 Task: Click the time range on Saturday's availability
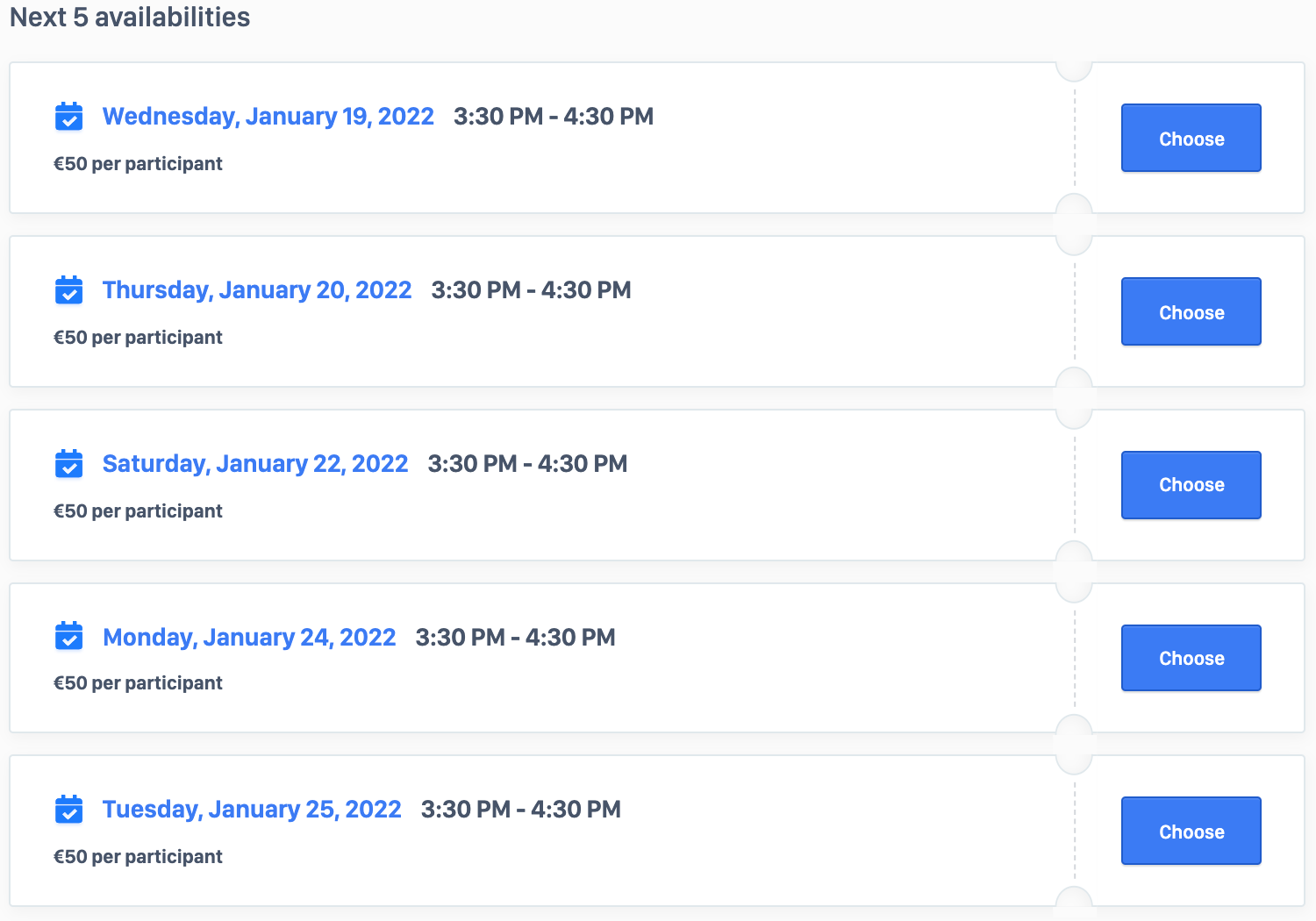[527, 464]
